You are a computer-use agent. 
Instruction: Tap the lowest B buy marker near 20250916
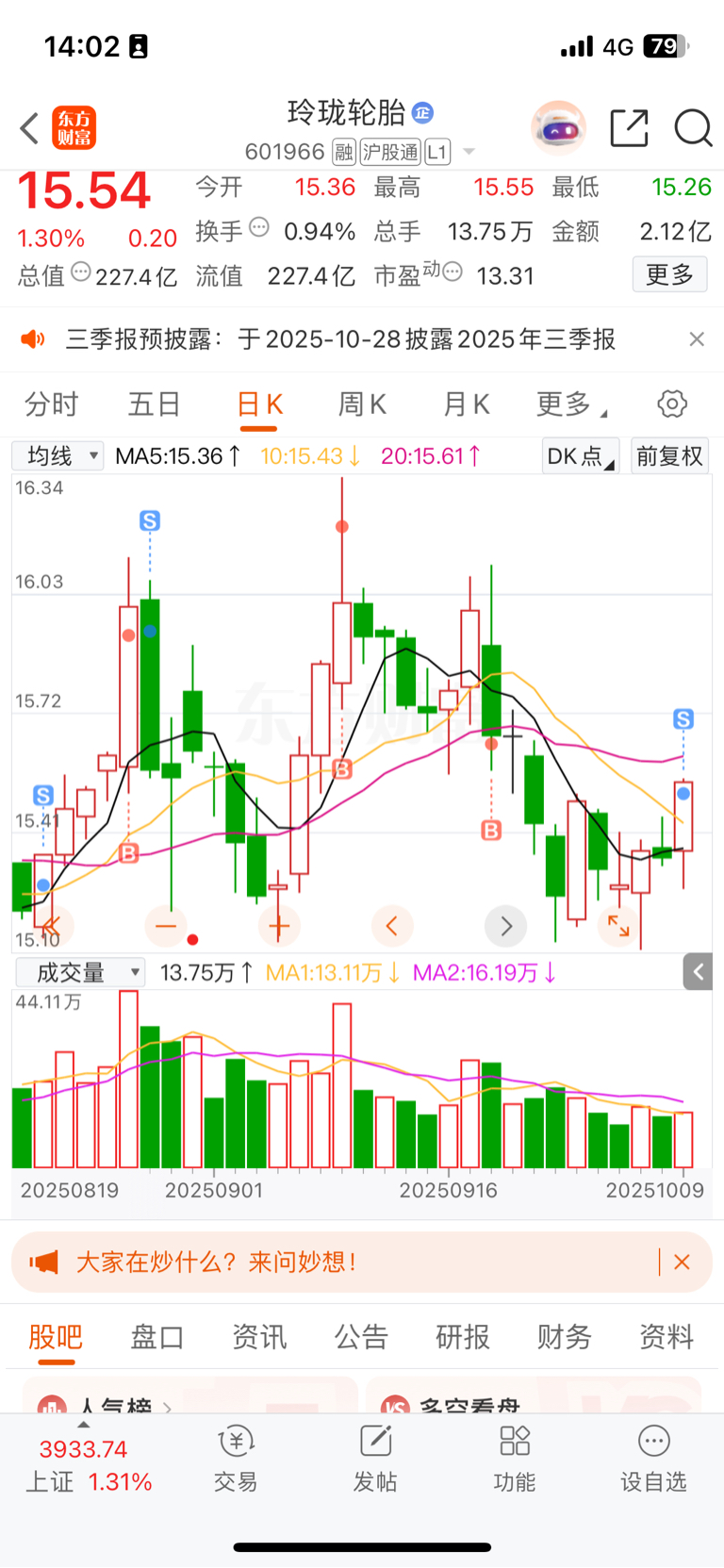(x=491, y=830)
